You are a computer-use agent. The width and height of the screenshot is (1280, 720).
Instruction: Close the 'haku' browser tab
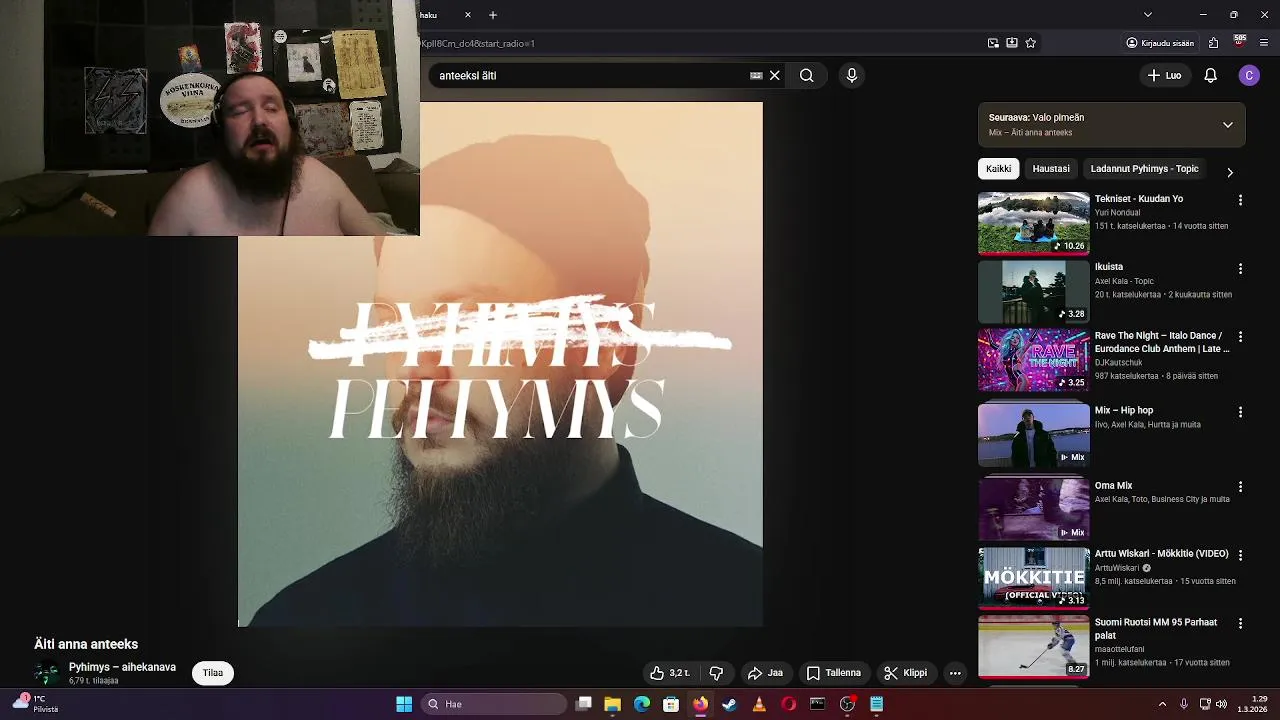(467, 15)
